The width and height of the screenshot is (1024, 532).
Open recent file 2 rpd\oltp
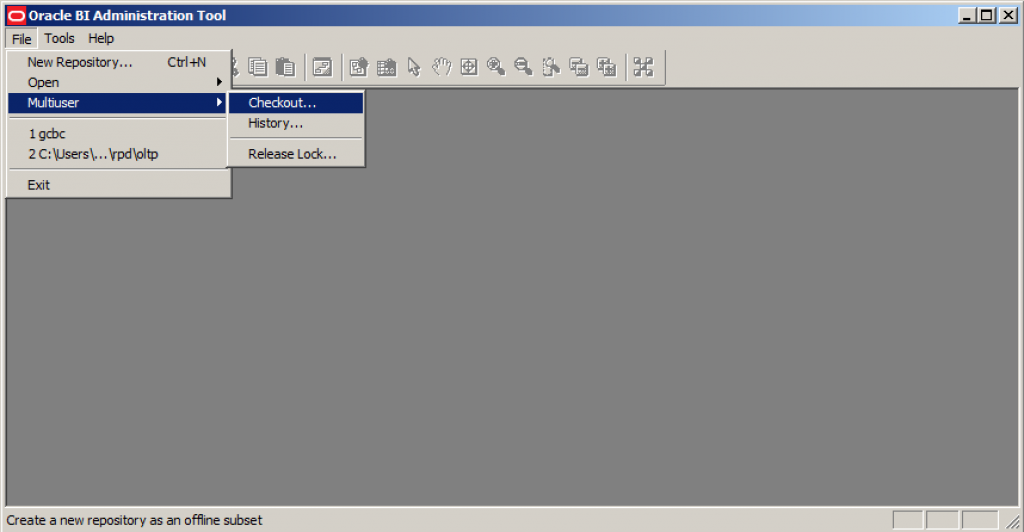118,154
